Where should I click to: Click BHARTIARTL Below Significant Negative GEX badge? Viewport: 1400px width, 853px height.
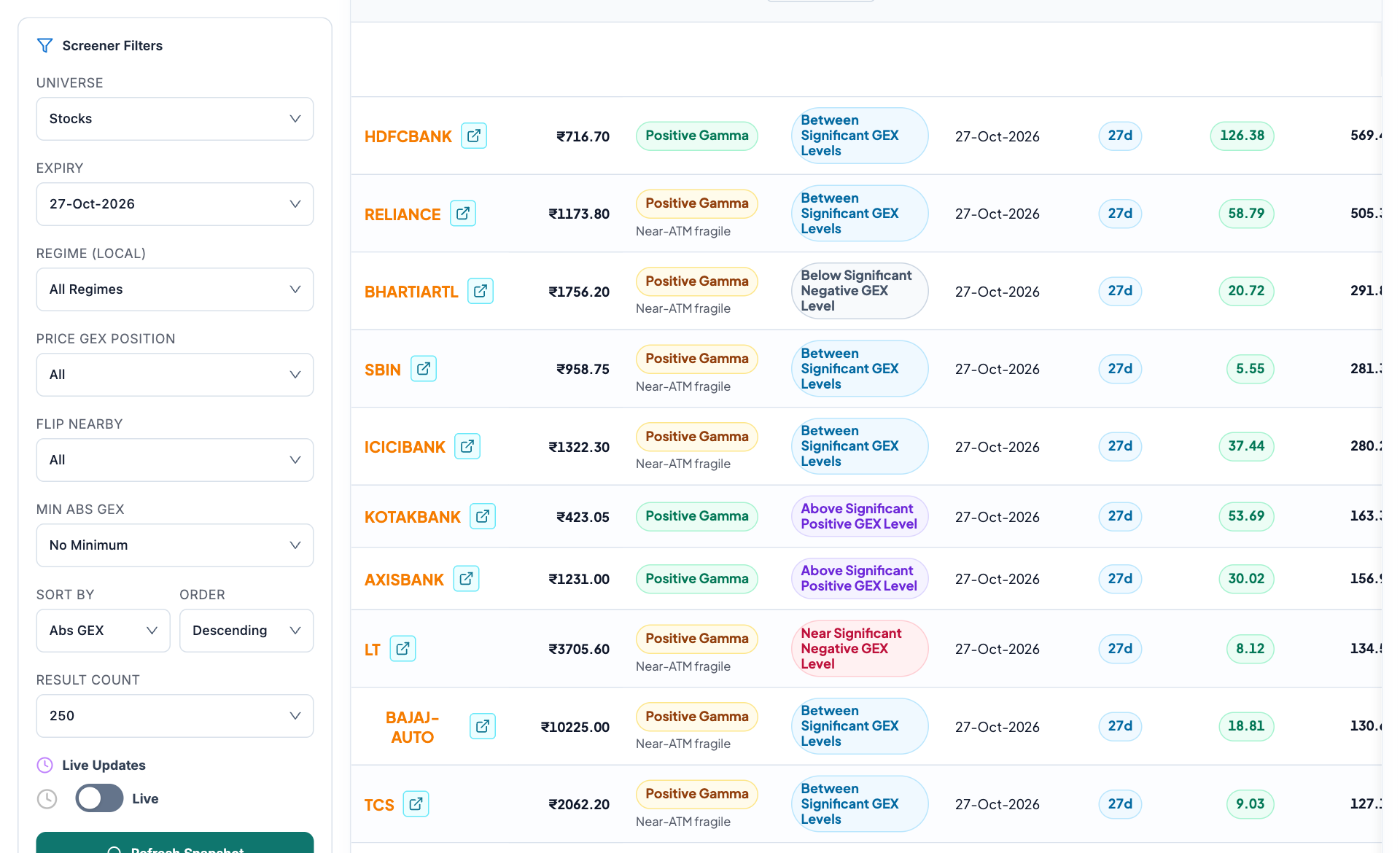(860, 291)
